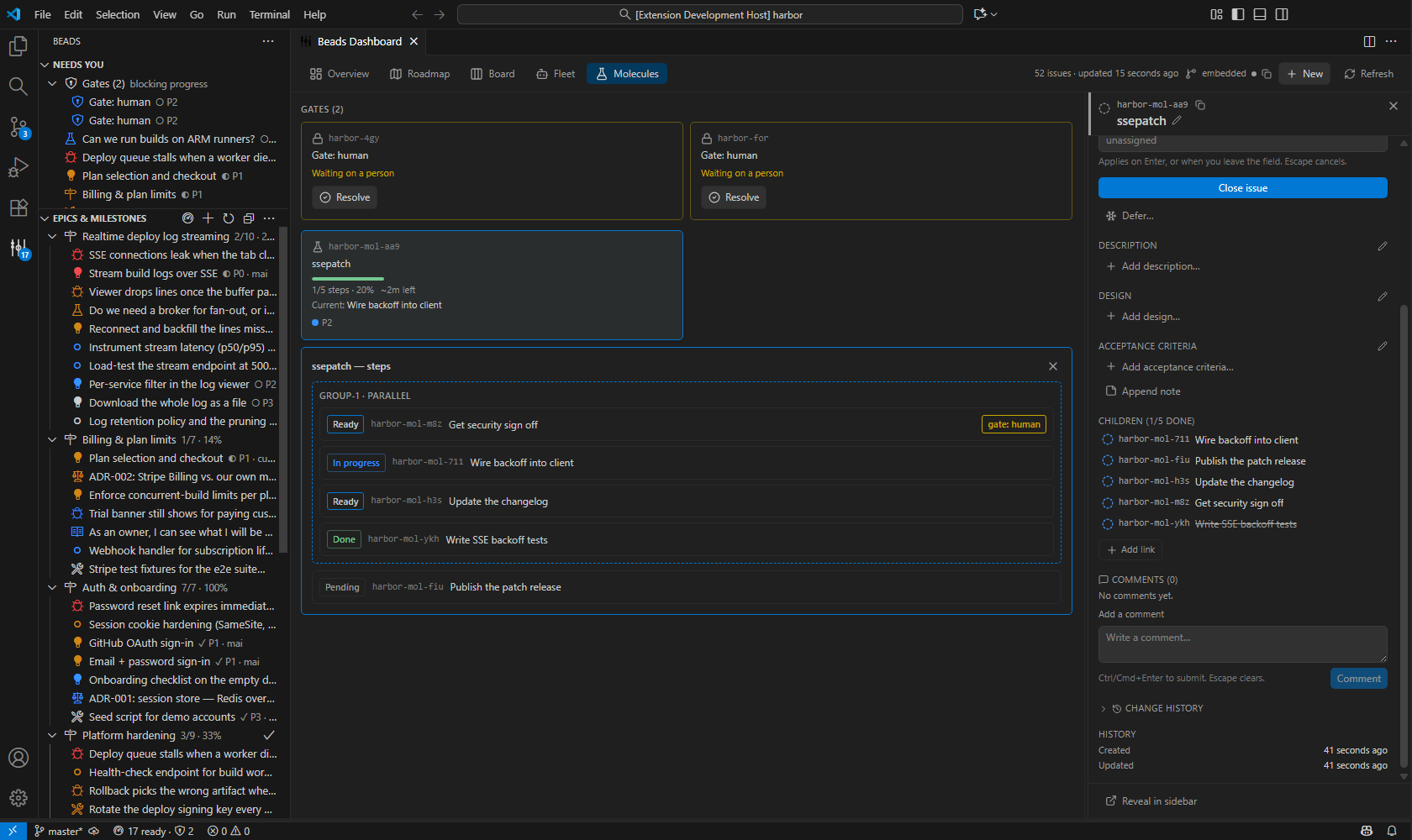Close the ssepatch steps panel
The height and width of the screenshot is (840, 1412).
(x=1053, y=366)
